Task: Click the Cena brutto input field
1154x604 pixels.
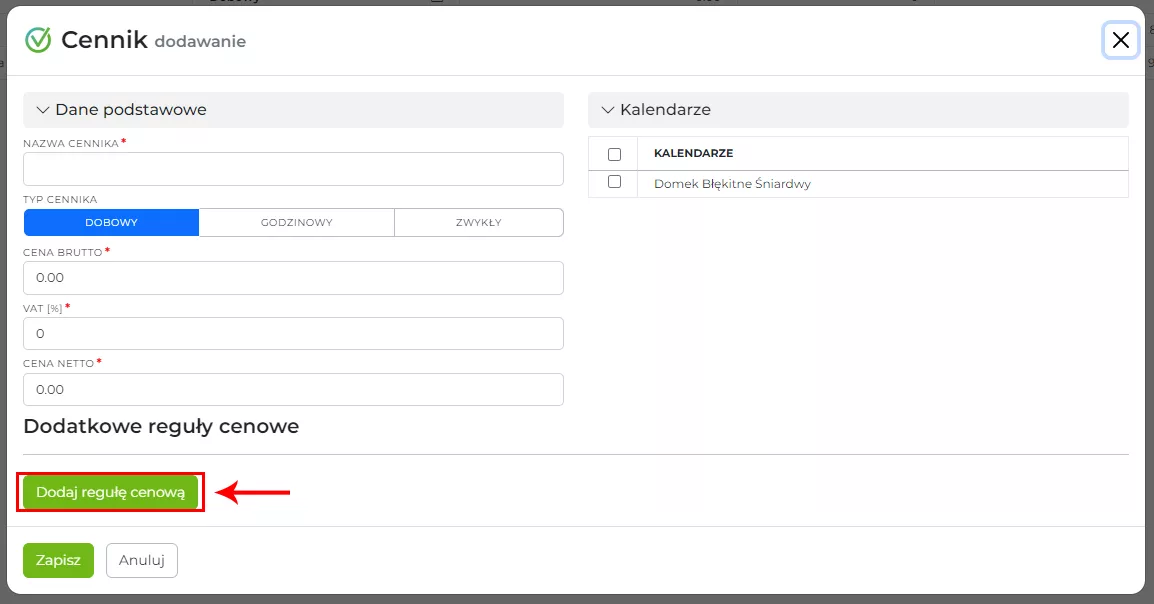Action: (x=293, y=278)
